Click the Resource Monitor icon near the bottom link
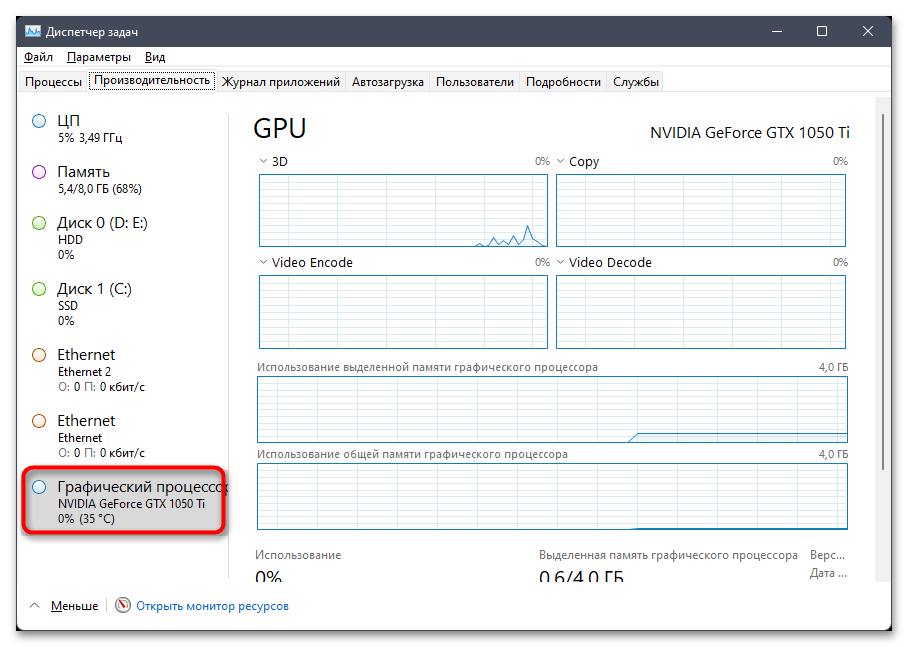The height and width of the screenshot is (647, 908). coord(122,605)
